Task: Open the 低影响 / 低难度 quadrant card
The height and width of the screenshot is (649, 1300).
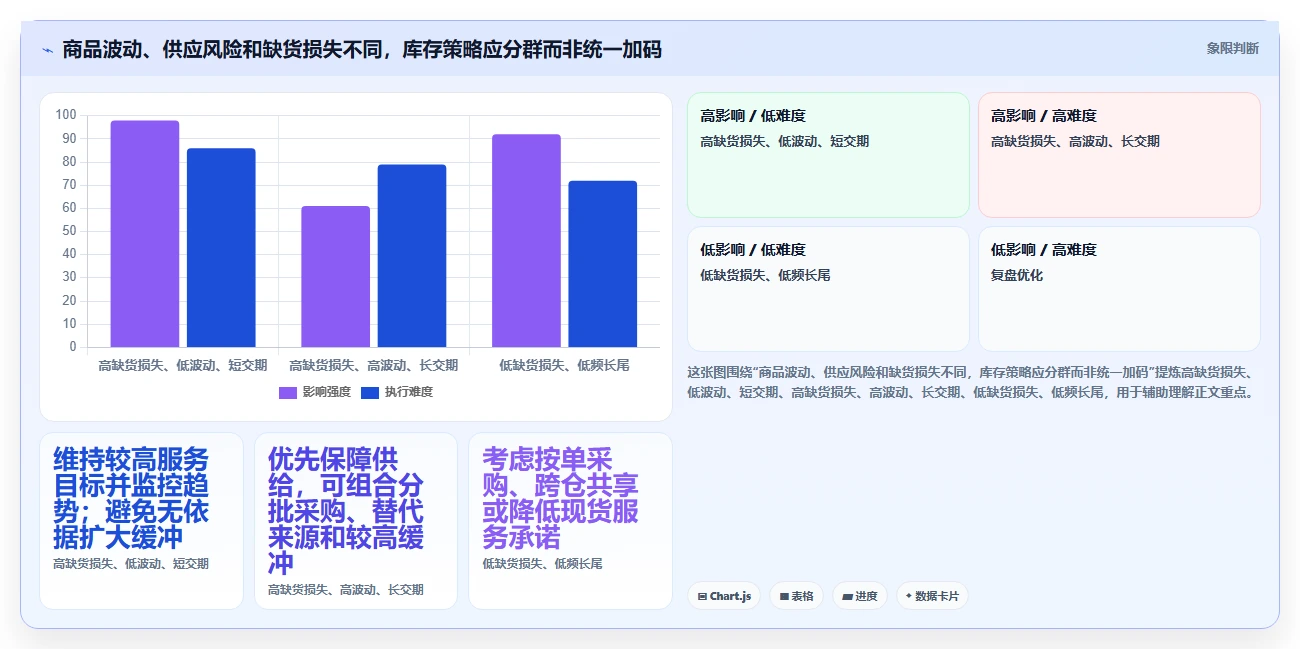Action: [828, 289]
